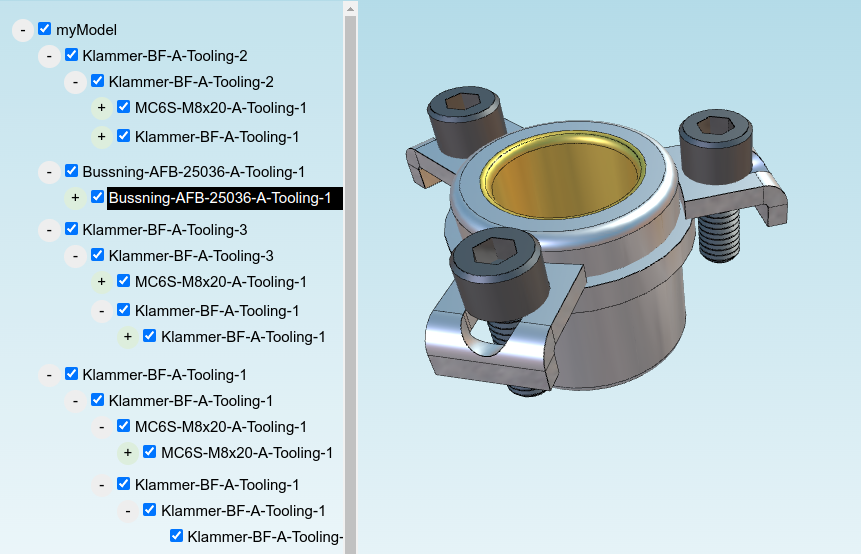861x554 pixels.
Task: Click the scrollbar up arrow
Action: (x=350, y=9)
